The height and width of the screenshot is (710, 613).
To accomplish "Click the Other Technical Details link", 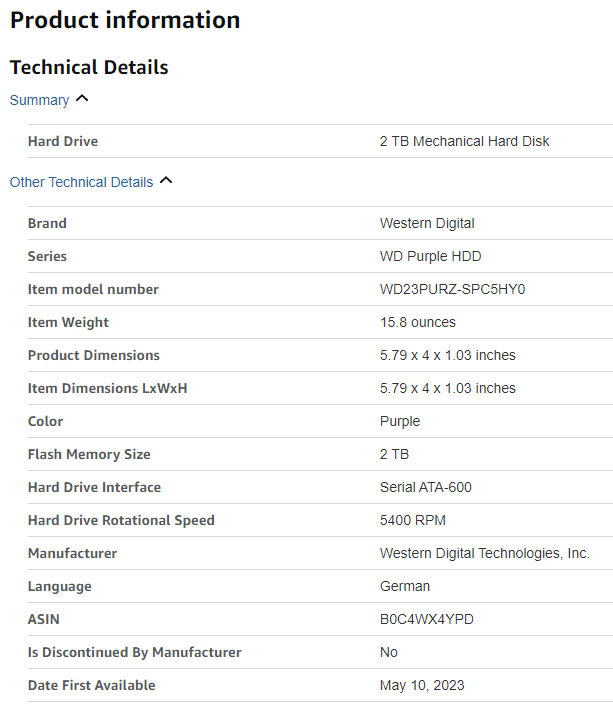I will (81, 182).
